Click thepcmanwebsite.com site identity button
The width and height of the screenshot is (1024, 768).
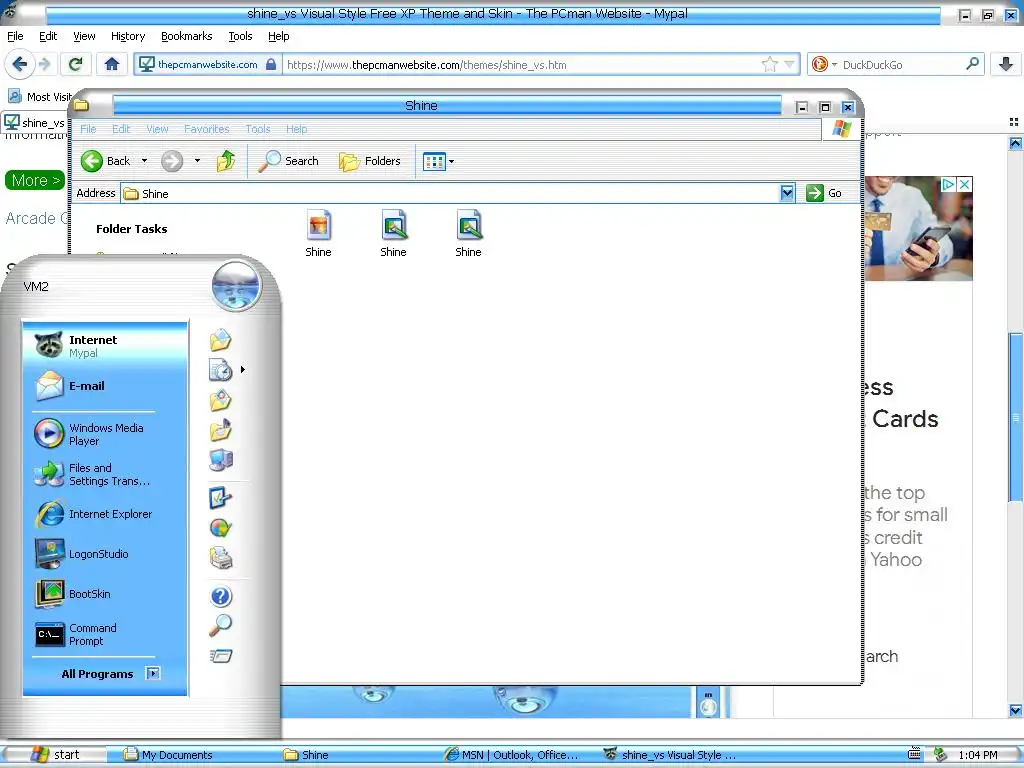click(208, 64)
